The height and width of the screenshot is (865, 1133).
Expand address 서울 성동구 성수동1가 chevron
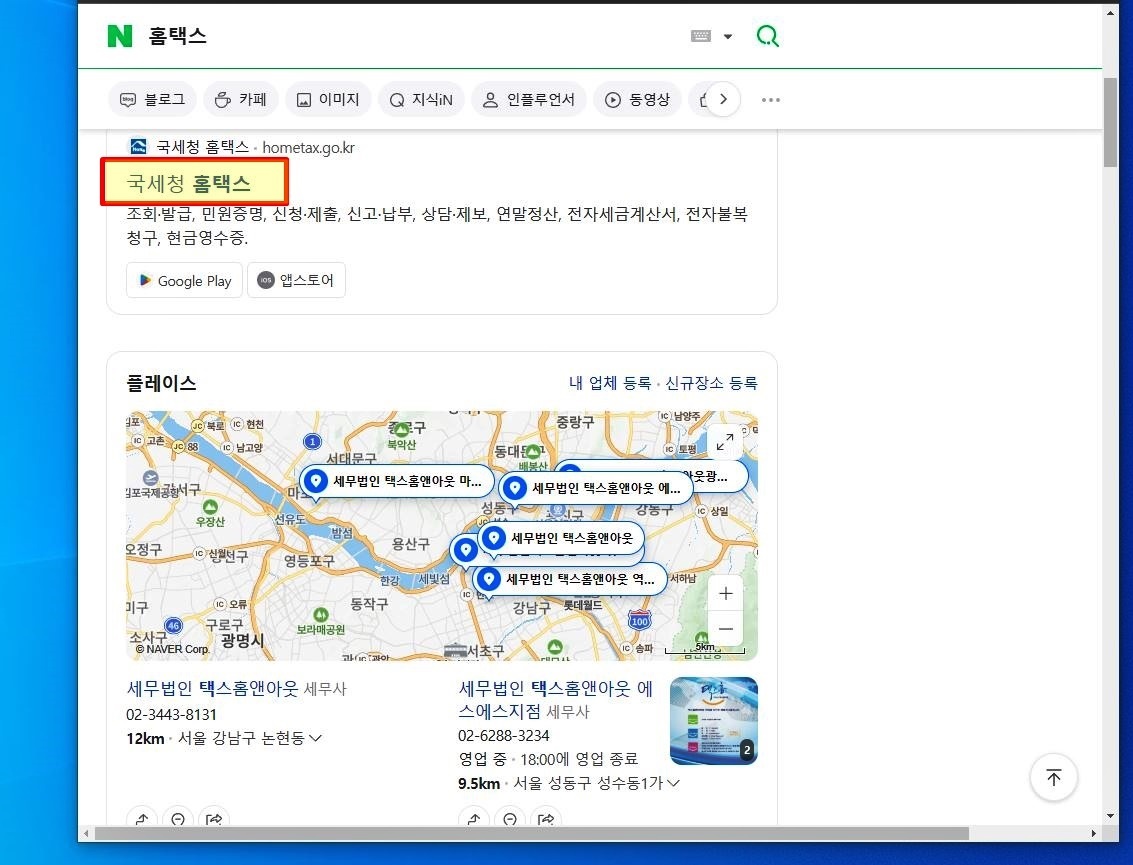[673, 783]
